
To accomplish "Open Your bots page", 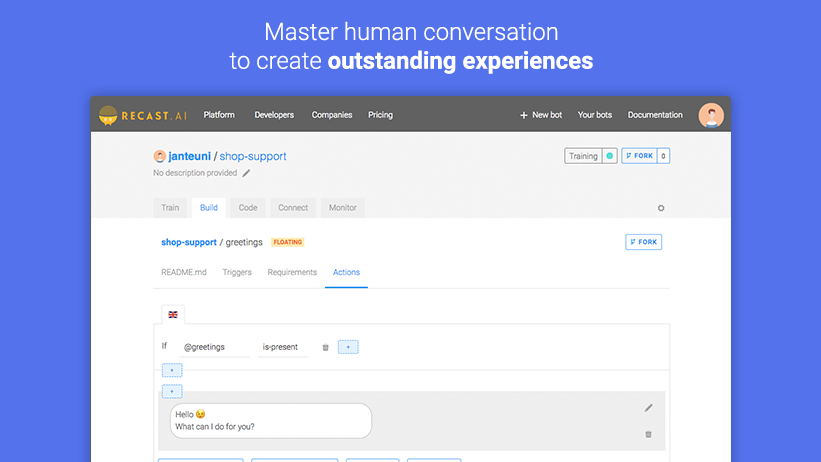I will click(595, 115).
